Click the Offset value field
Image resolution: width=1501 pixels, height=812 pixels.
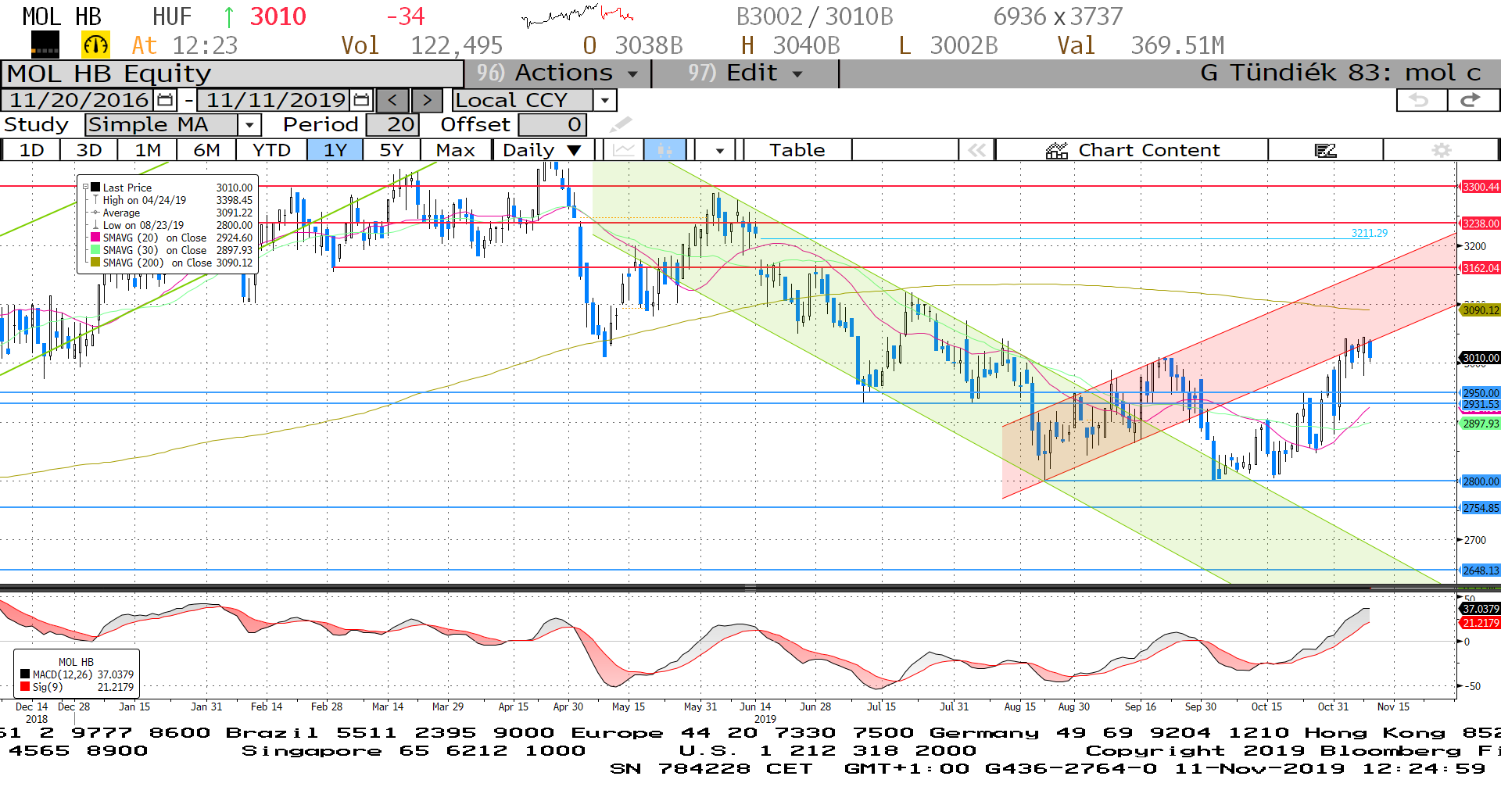tap(552, 125)
